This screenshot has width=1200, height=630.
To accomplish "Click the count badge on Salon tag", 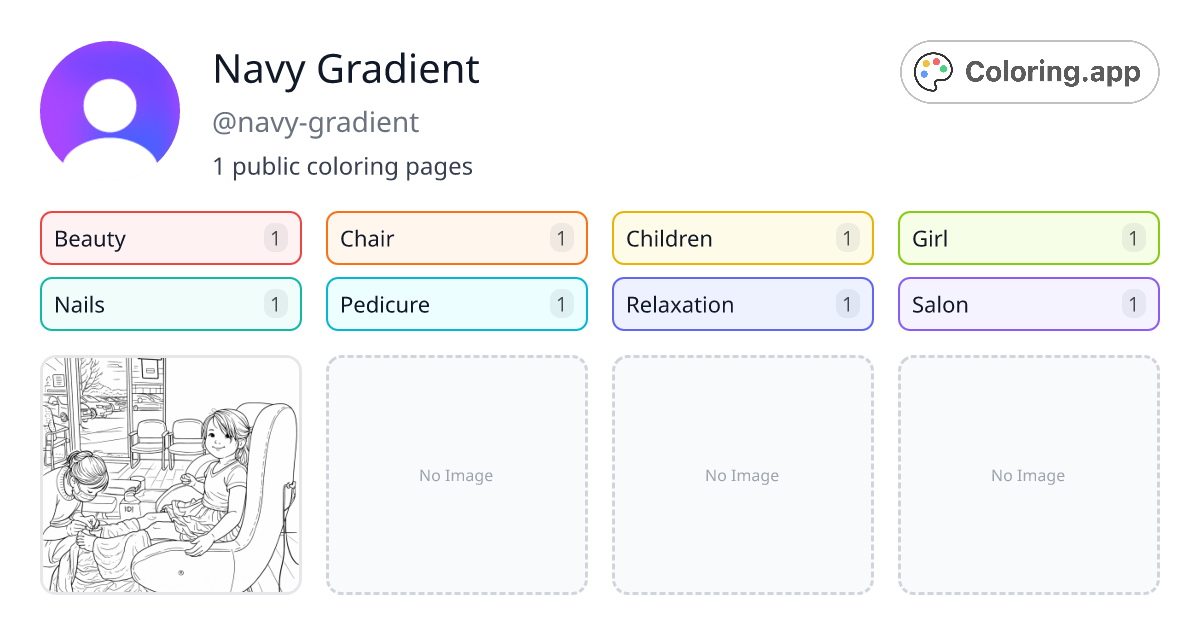I will pos(1133,304).
